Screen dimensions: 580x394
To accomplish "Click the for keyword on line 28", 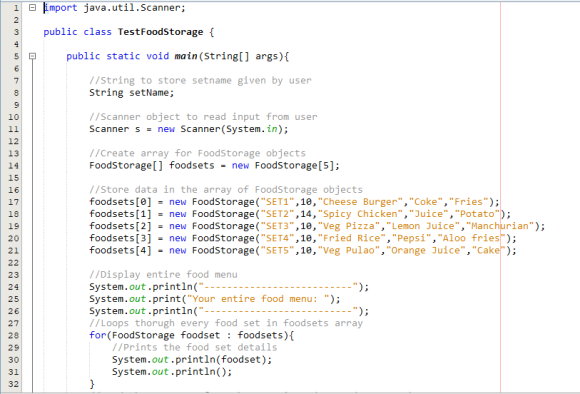I will click(x=98, y=335).
